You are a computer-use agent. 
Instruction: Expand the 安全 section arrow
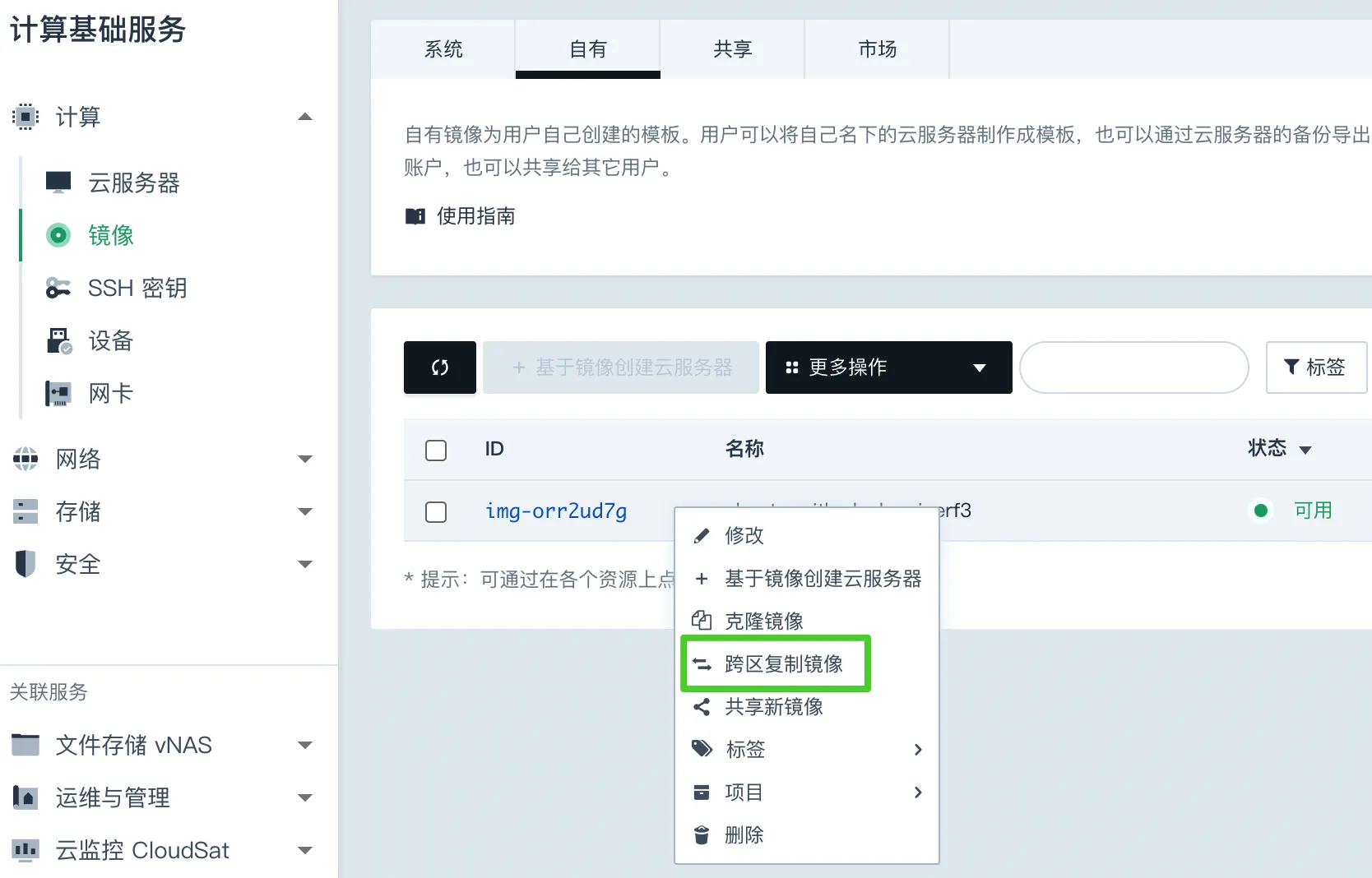click(x=305, y=564)
